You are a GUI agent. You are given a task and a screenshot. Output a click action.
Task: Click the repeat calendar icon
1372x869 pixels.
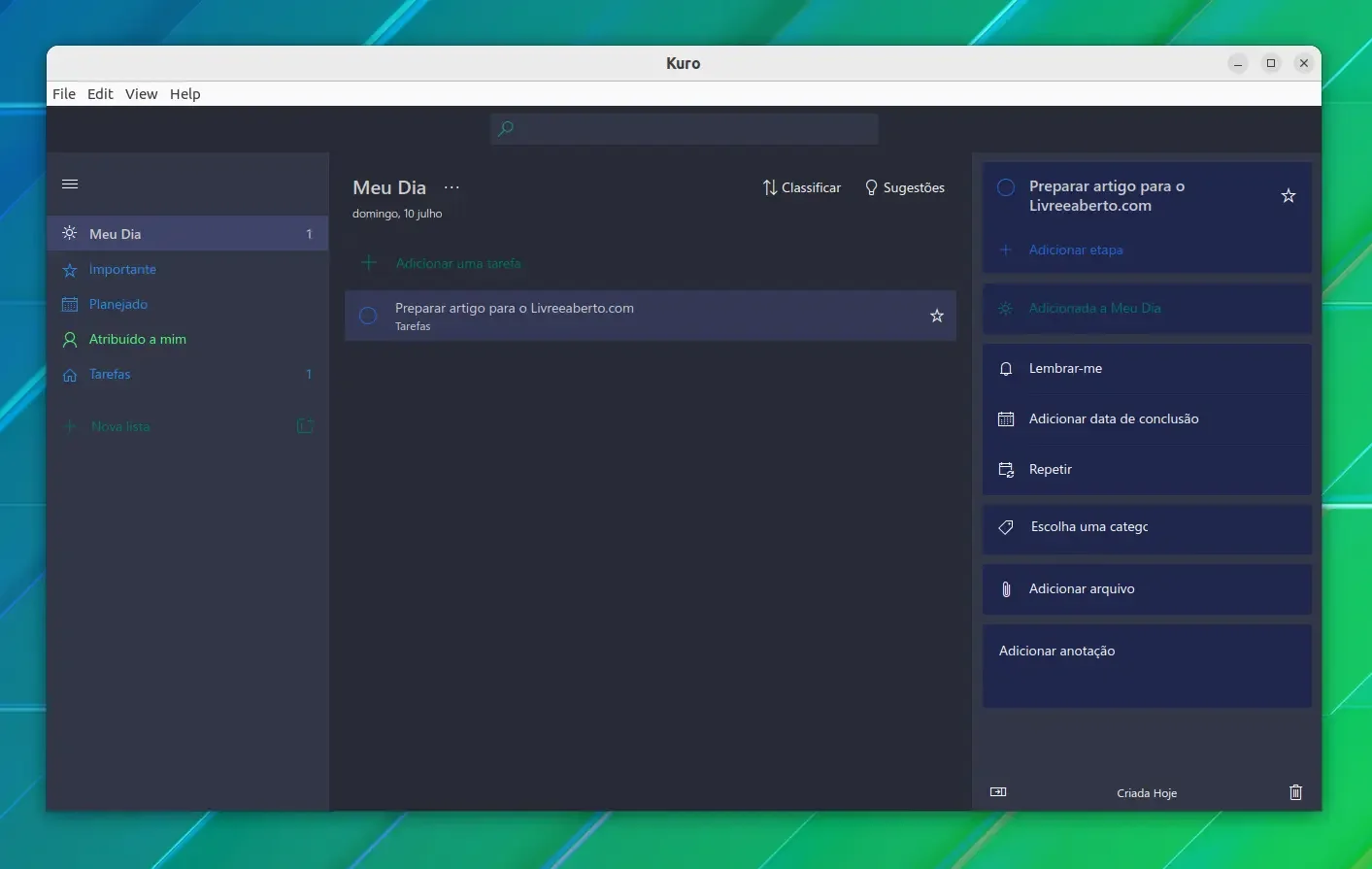[1006, 470]
